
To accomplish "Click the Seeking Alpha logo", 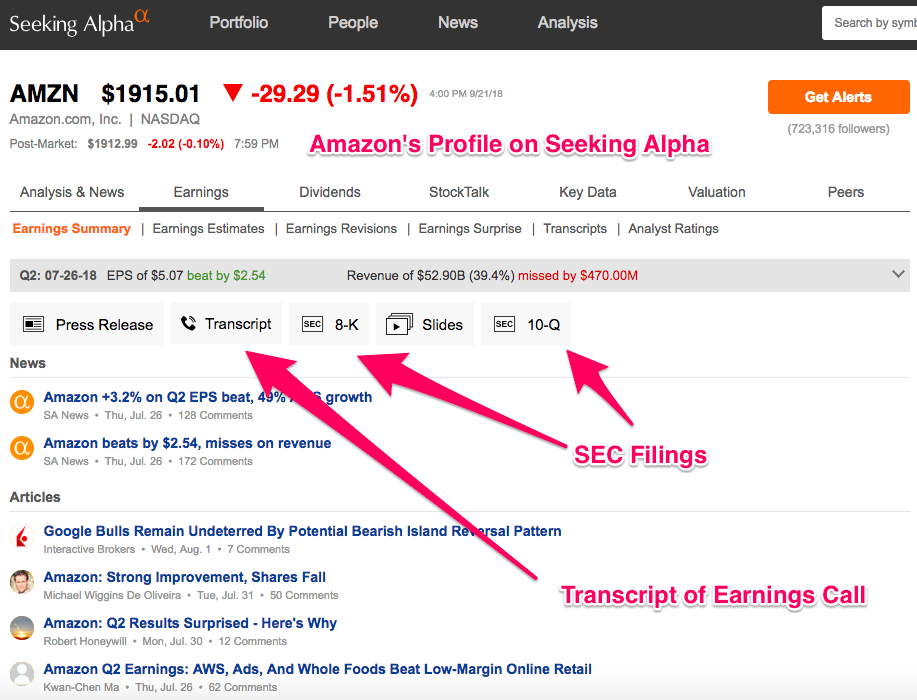I will point(80,23).
